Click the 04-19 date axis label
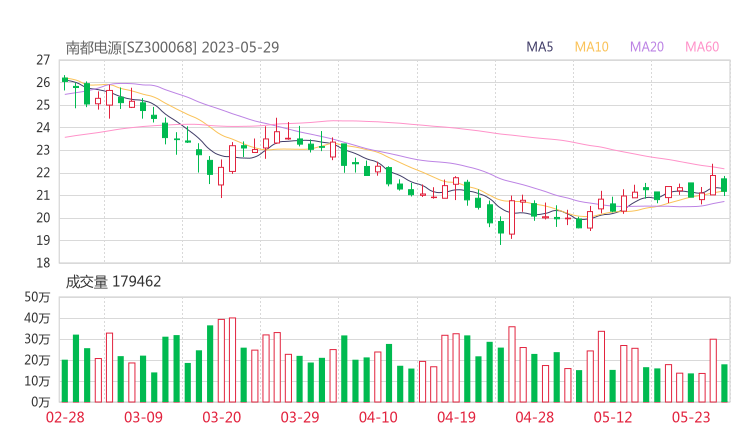The width and height of the screenshot is (740, 440). click(x=456, y=417)
